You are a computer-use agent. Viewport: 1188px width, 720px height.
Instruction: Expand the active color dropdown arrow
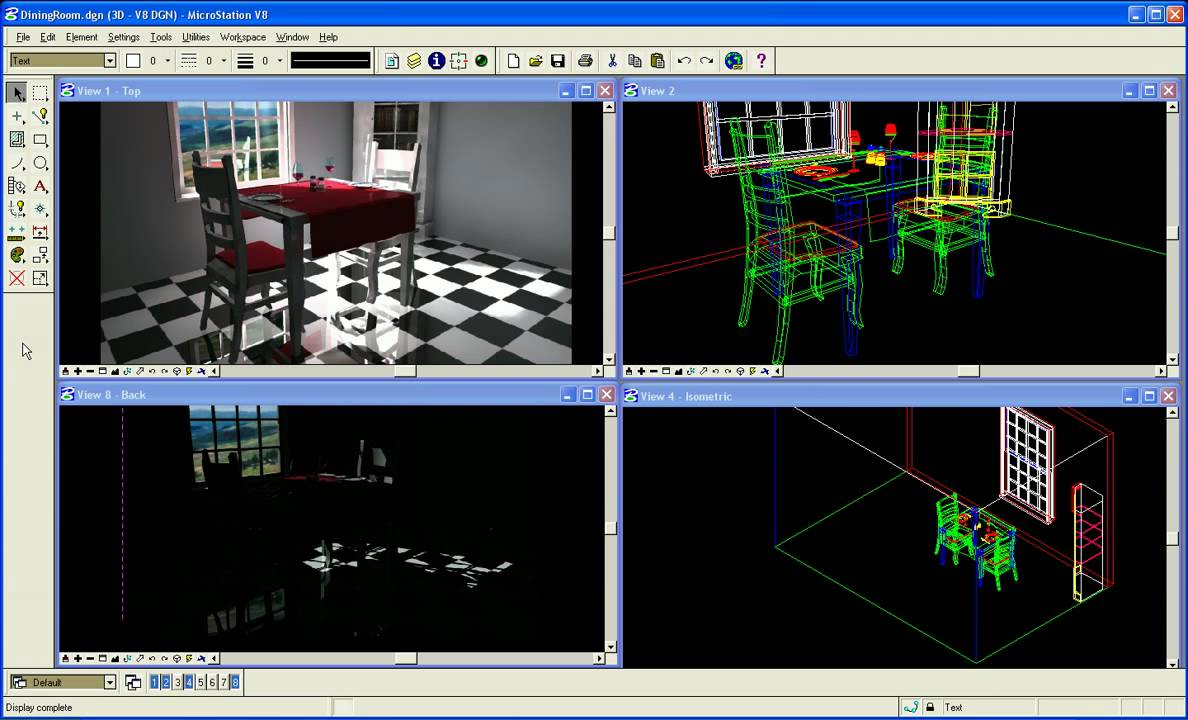coord(167,61)
